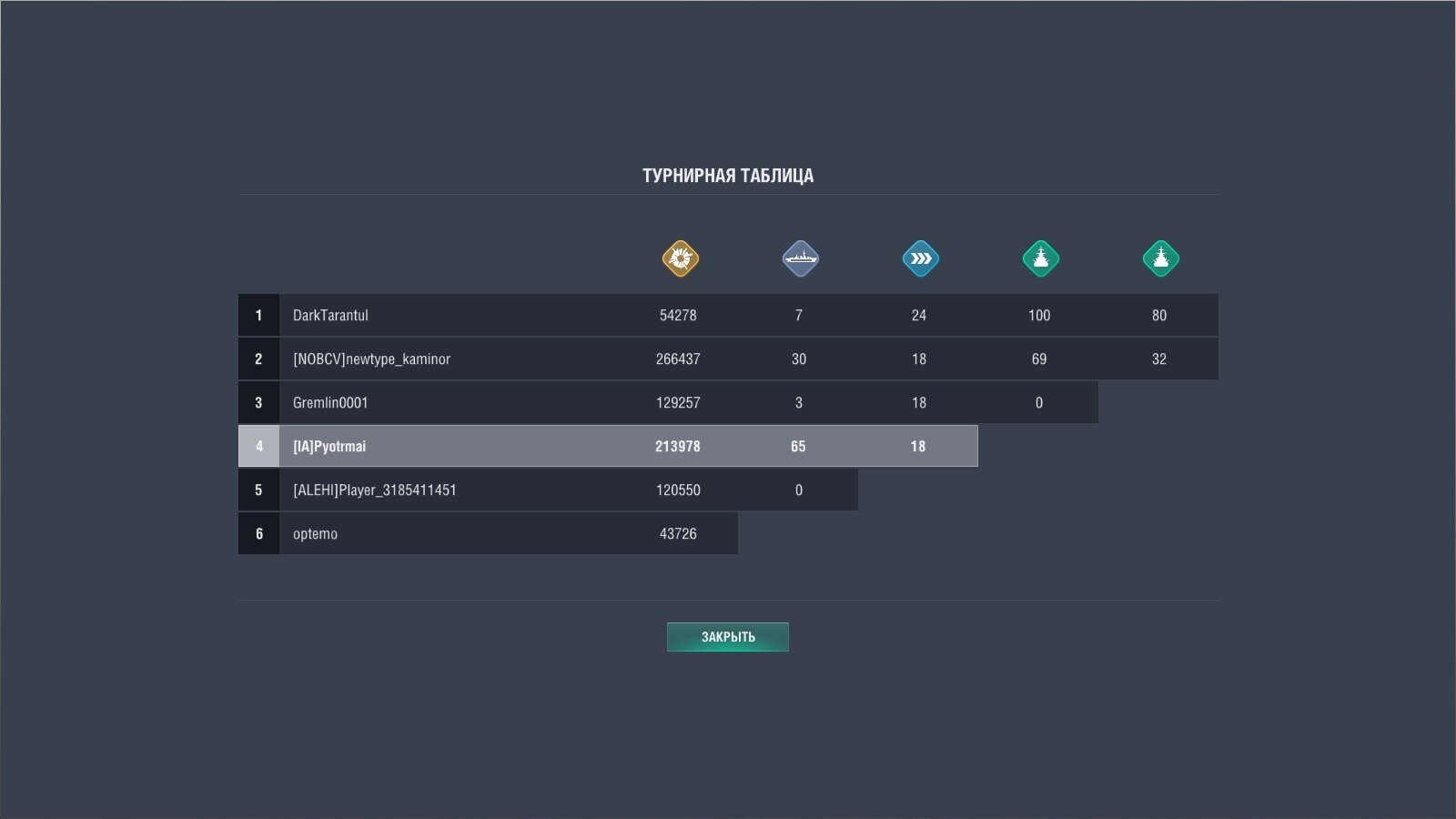The width and height of the screenshot is (1456, 819).
Task: Click the blue triple-chevron column icon
Action: point(920,258)
